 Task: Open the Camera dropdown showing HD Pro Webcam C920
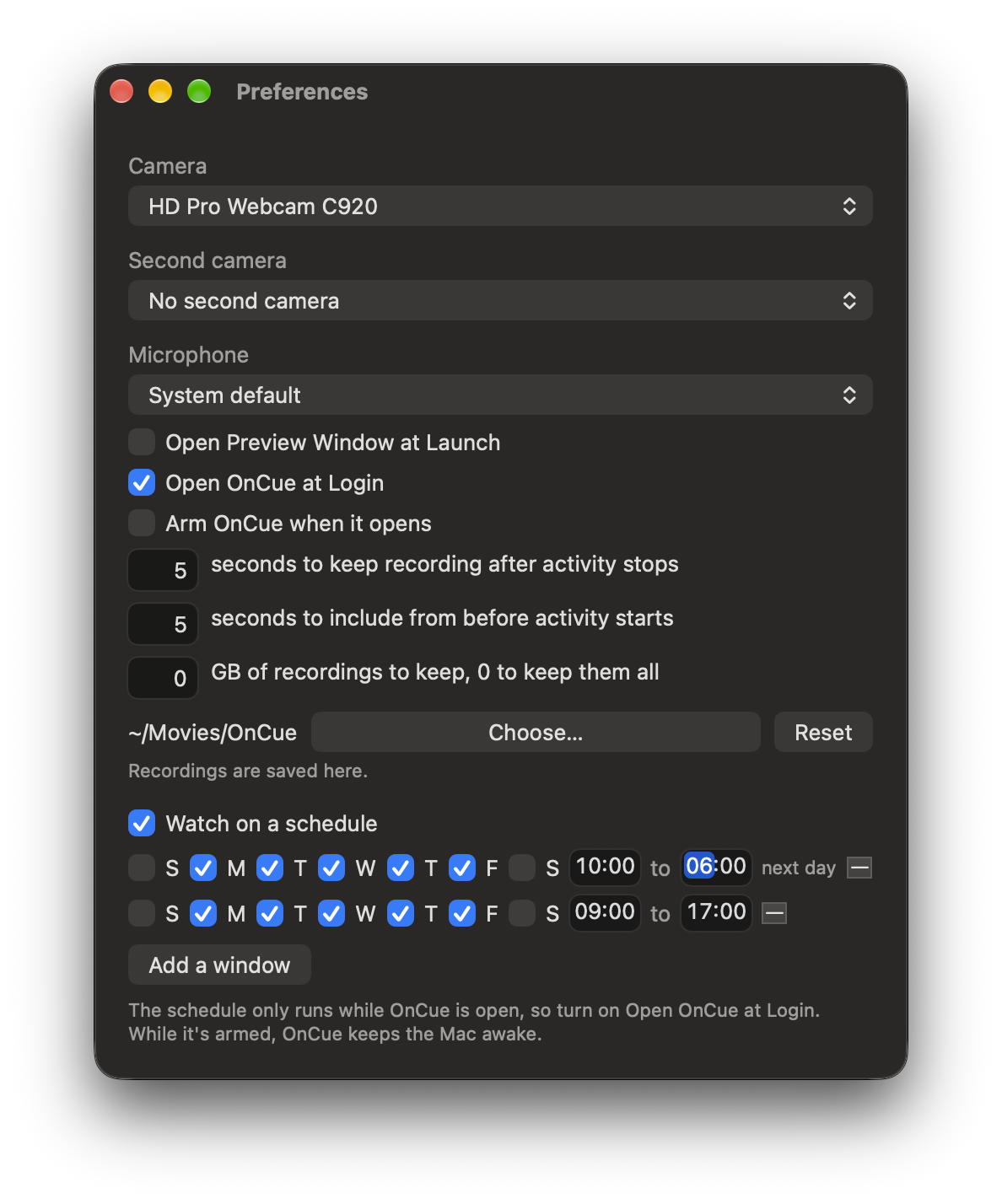pos(500,206)
